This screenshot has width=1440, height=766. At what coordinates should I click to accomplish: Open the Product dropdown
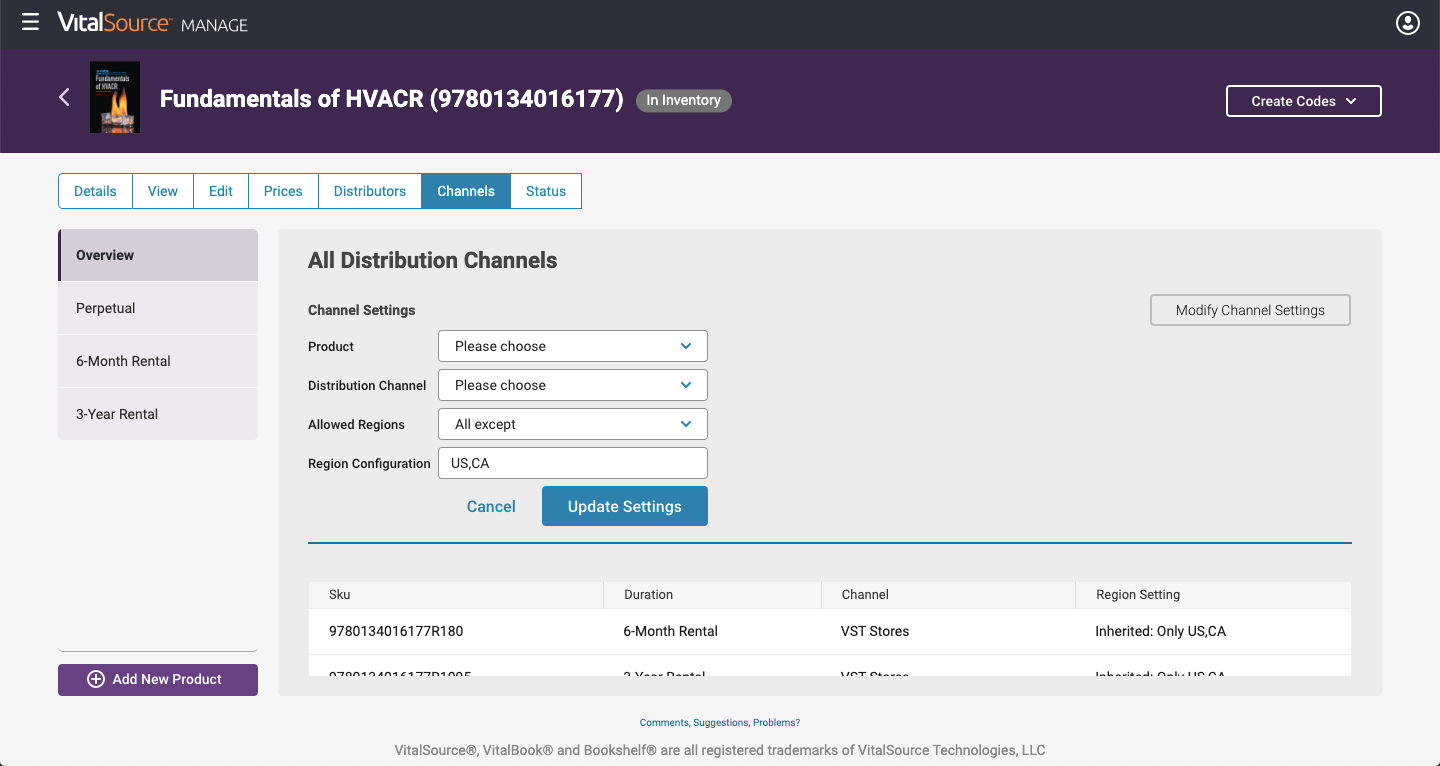coord(573,346)
